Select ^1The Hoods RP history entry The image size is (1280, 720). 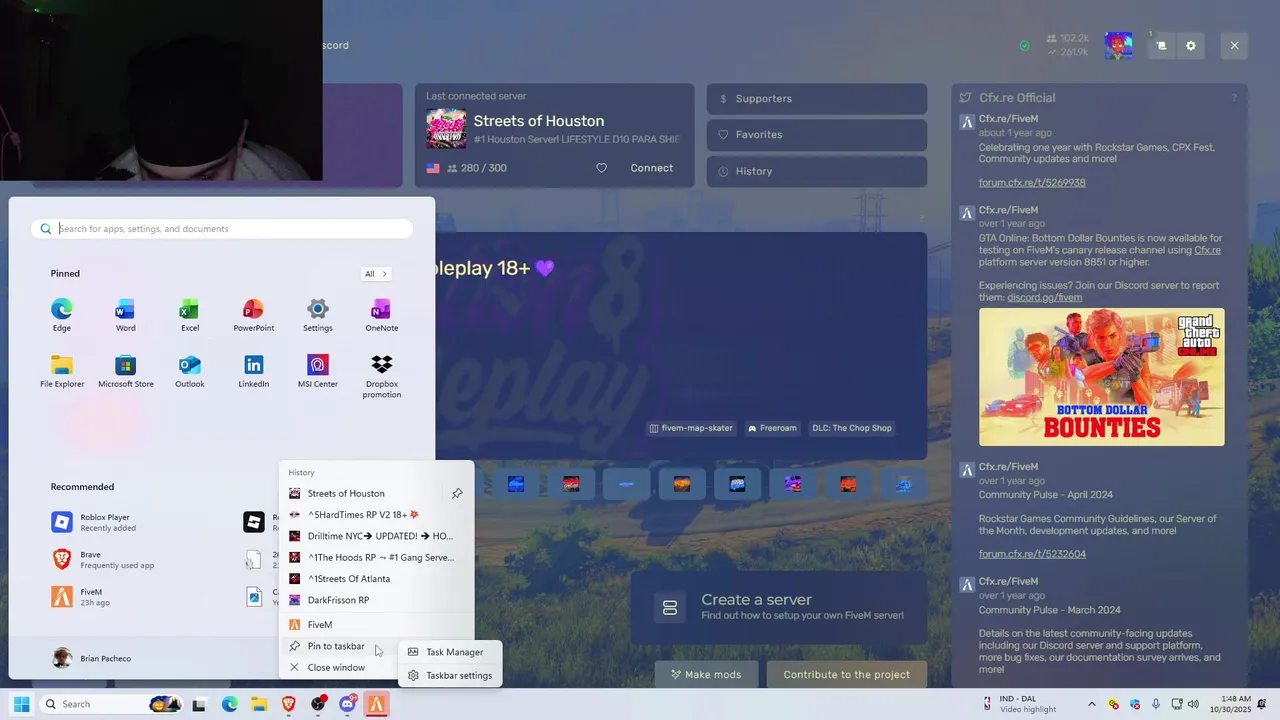(376, 557)
